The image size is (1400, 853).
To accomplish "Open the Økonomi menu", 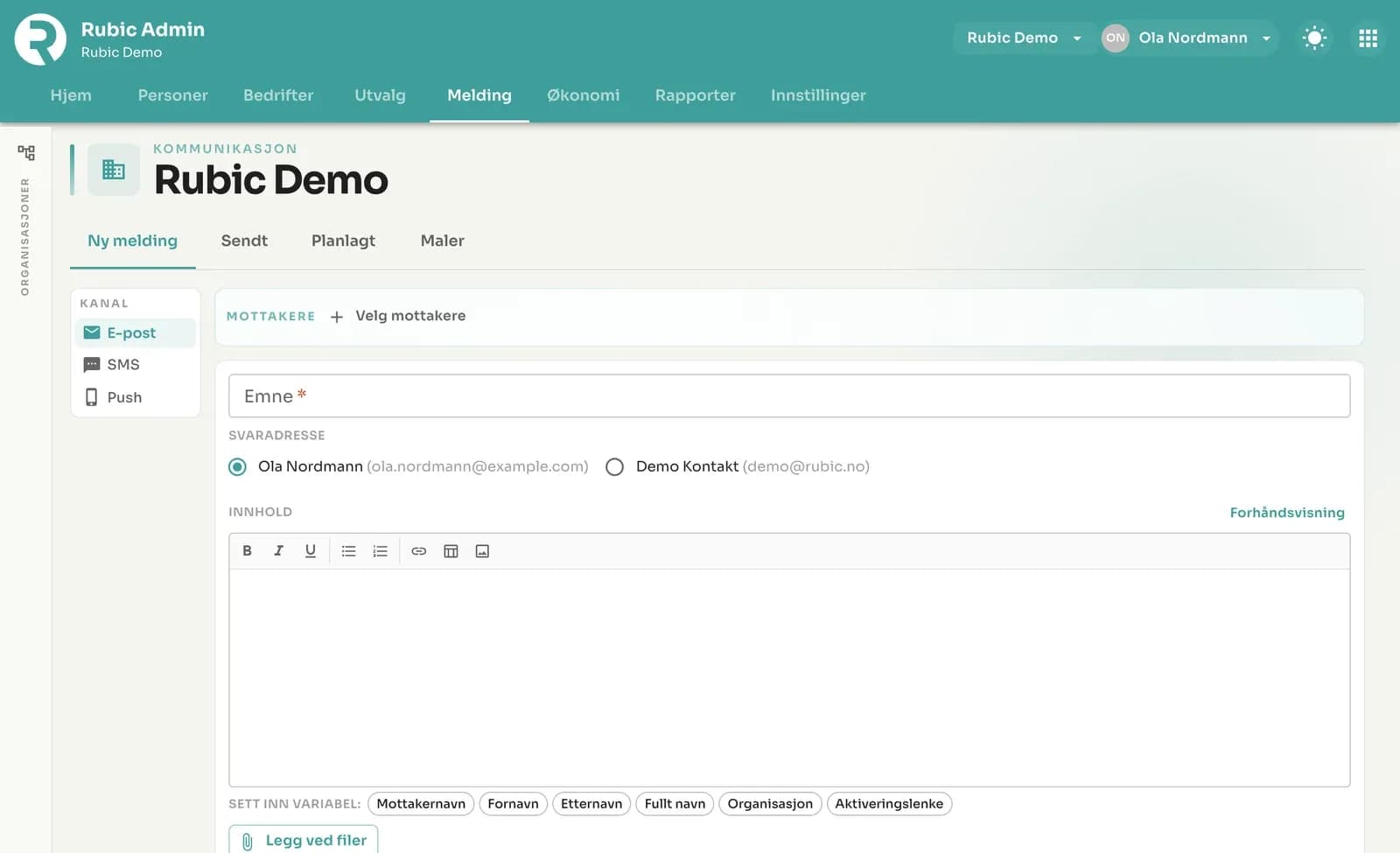I will coord(584,95).
